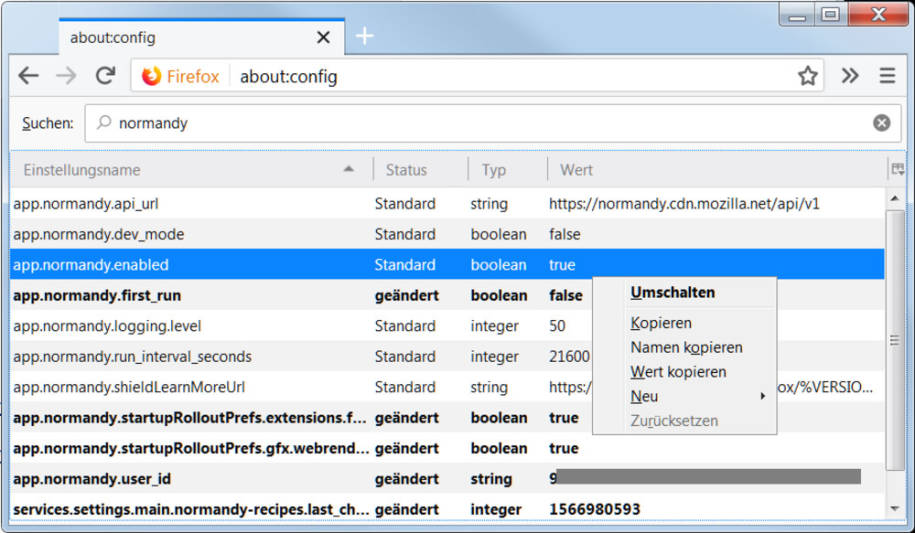Open the Firefox hamburger menu

coord(887,76)
